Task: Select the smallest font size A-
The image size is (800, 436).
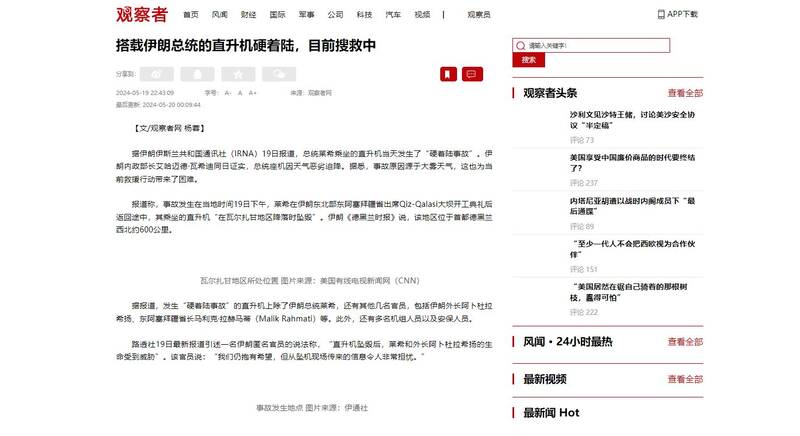Action: [228, 92]
